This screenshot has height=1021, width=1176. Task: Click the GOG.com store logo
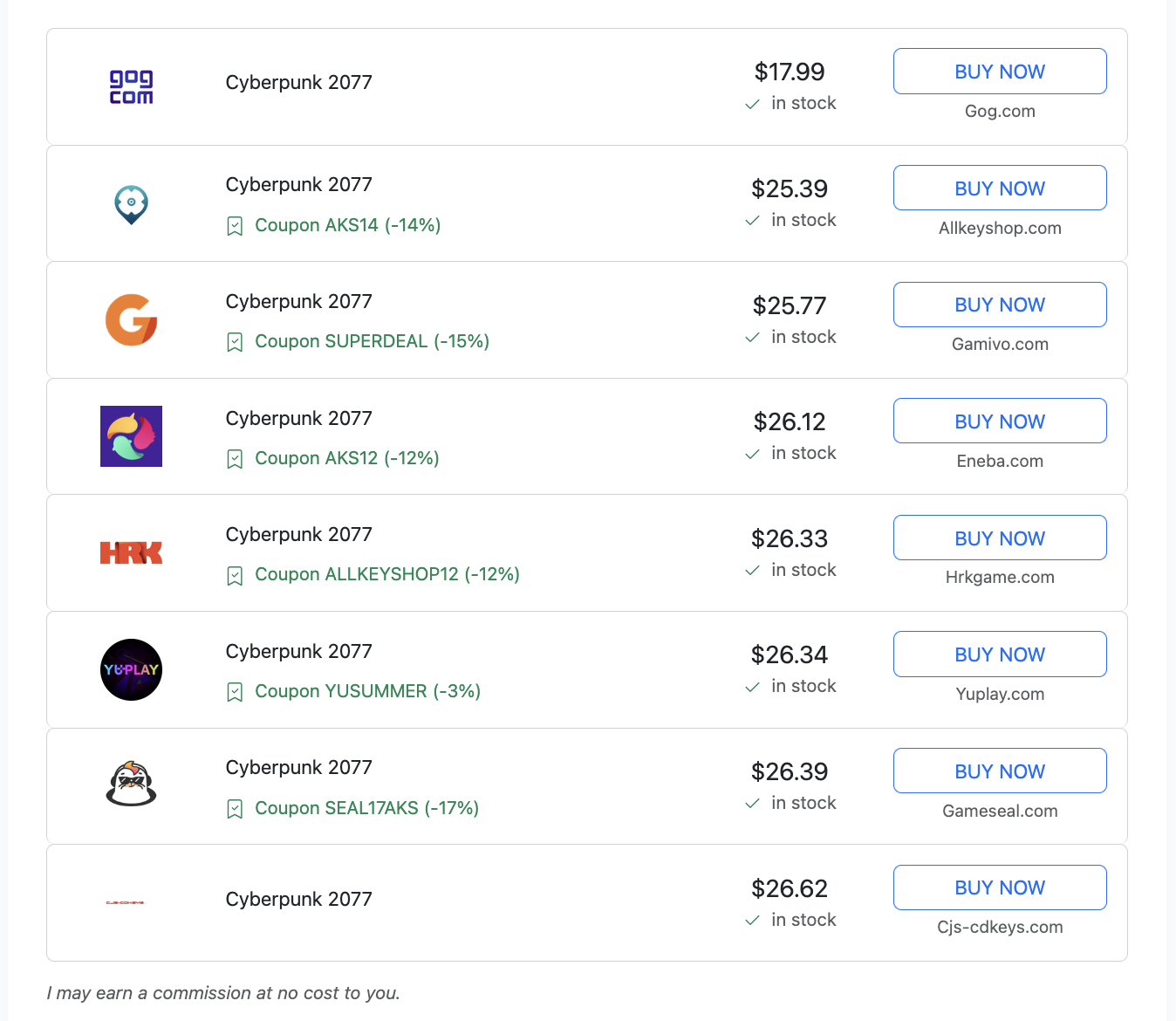[x=131, y=87]
